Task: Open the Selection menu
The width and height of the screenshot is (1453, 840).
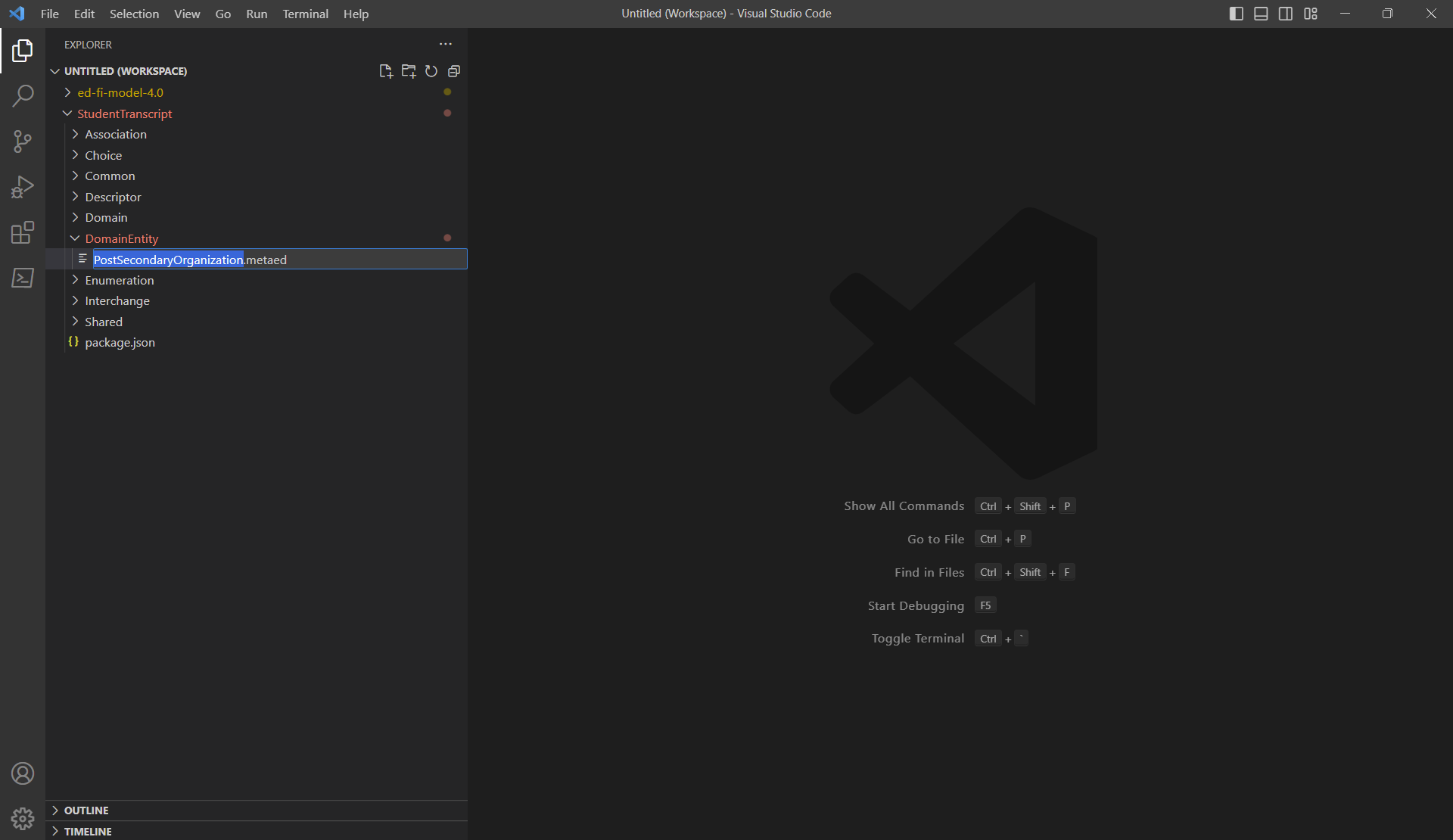Action: point(134,14)
